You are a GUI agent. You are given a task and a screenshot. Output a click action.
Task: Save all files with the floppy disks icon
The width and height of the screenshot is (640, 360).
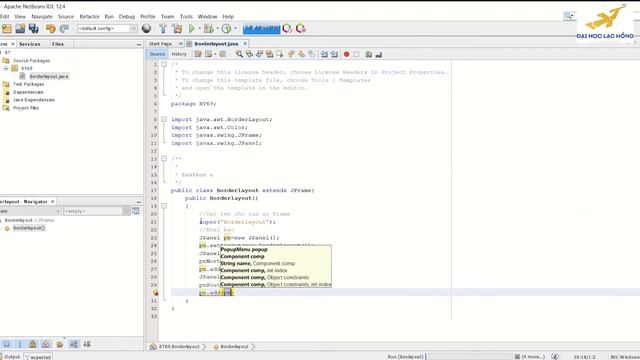click(x=33, y=28)
